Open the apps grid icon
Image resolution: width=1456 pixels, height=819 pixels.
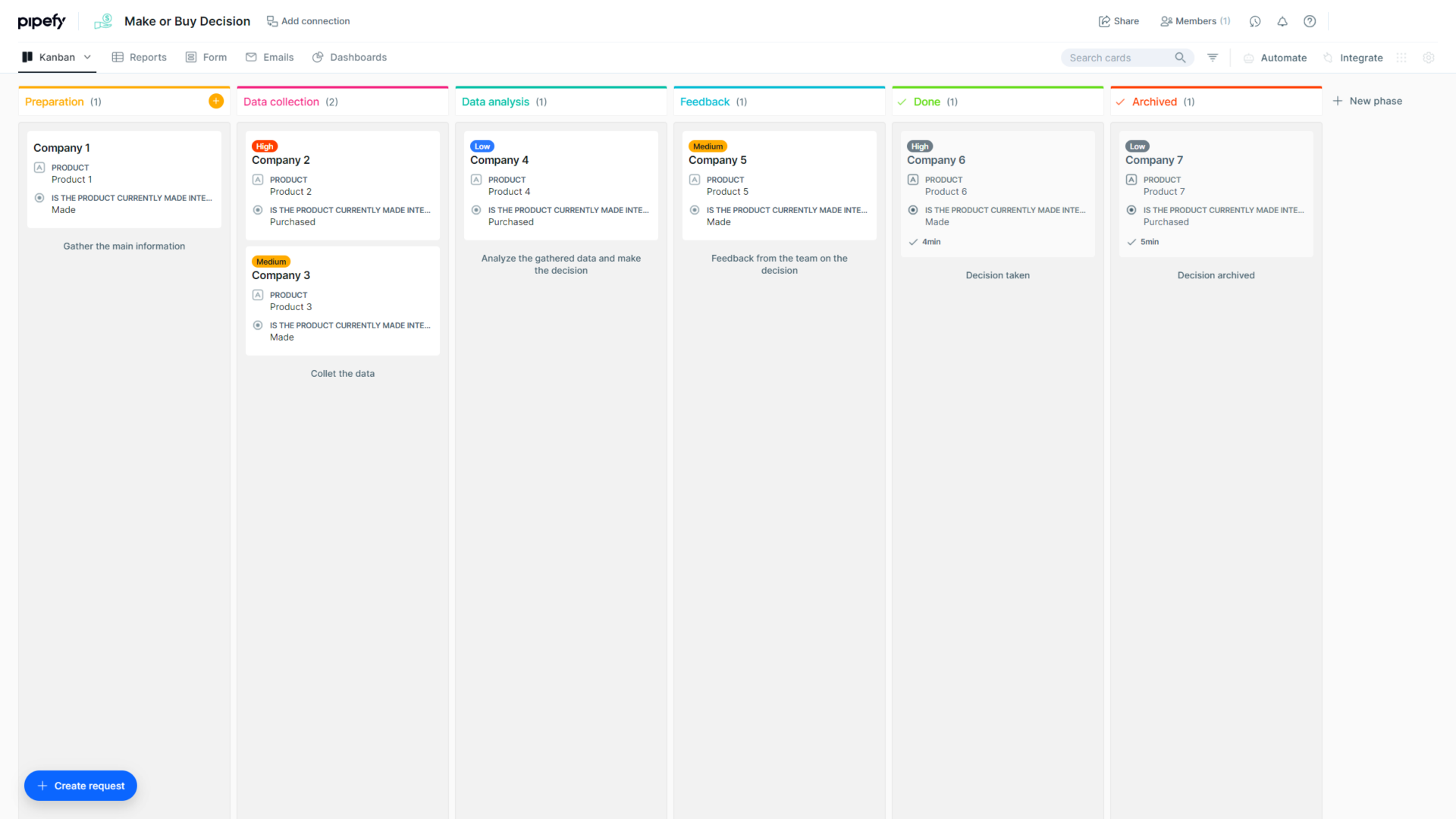pyautogui.click(x=1401, y=58)
